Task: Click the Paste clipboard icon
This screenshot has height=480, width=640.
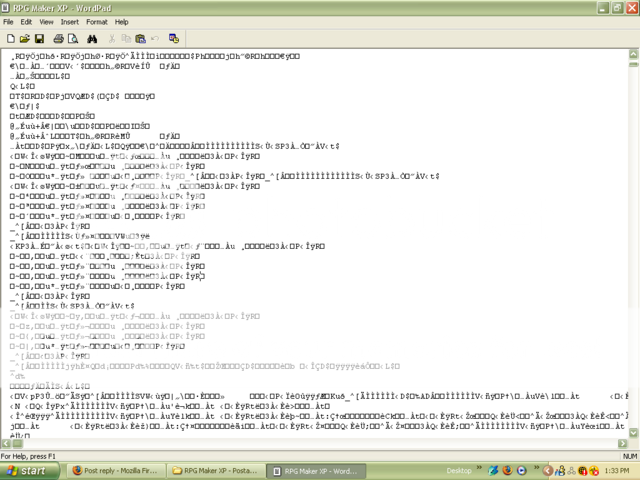Action: 139,37
